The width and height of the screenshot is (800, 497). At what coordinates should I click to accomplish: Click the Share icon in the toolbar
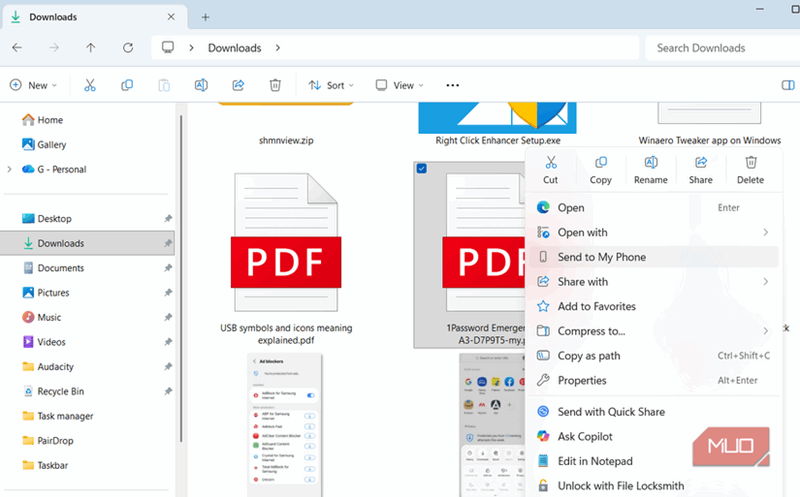[238, 86]
